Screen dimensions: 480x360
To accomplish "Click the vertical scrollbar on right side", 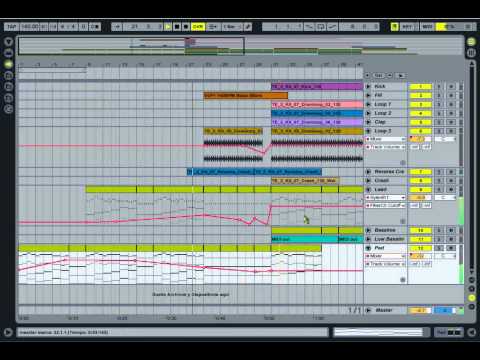I will pyautogui.click(x=472, y=167).
